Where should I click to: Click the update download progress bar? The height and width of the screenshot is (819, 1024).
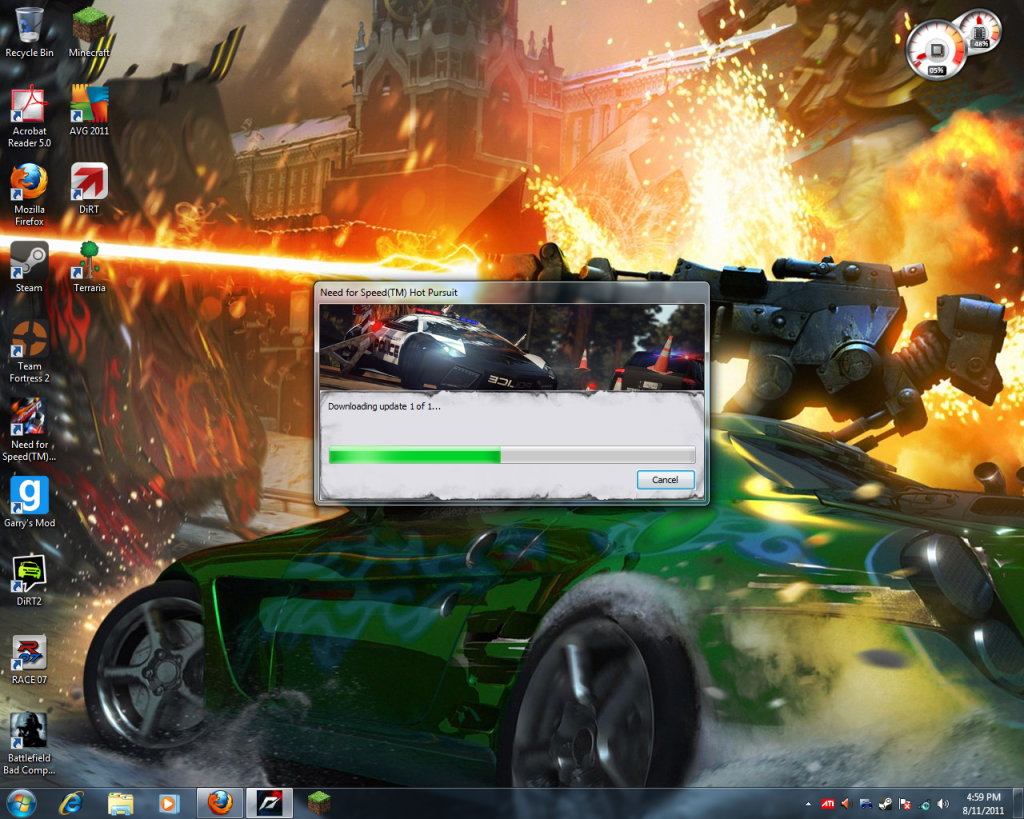click(511, 456)
